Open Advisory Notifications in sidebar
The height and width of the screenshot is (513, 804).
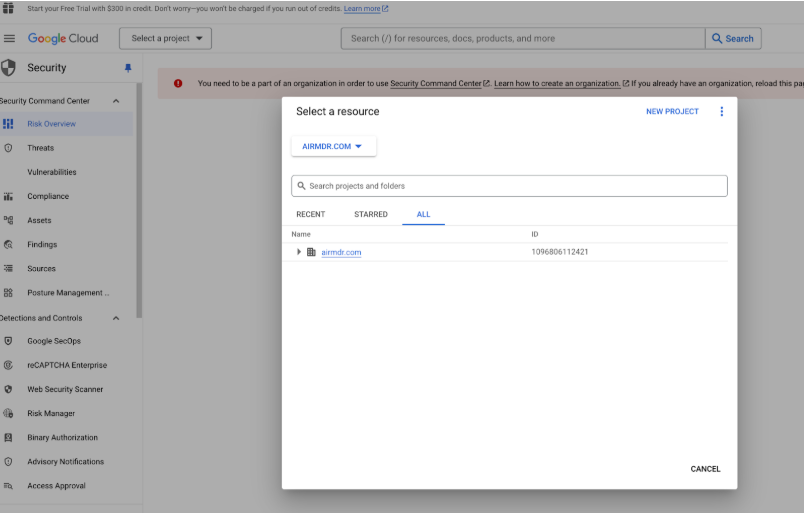66,461
